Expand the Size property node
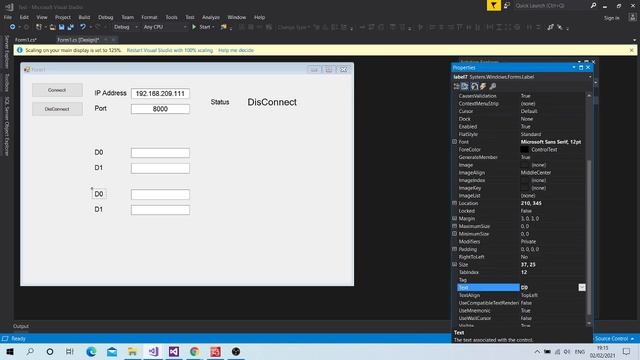The image size is (640, 360). (454, 264)
